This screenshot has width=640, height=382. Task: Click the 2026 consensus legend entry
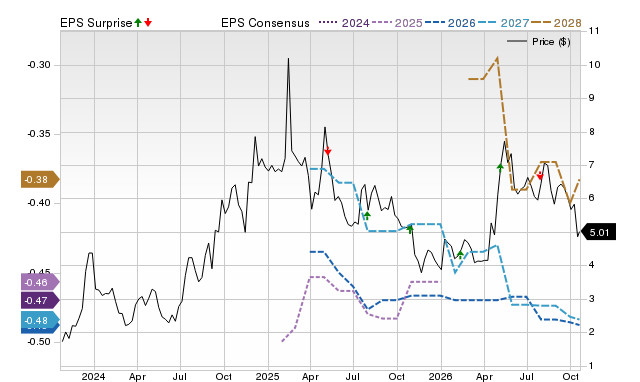pos(450,23)
